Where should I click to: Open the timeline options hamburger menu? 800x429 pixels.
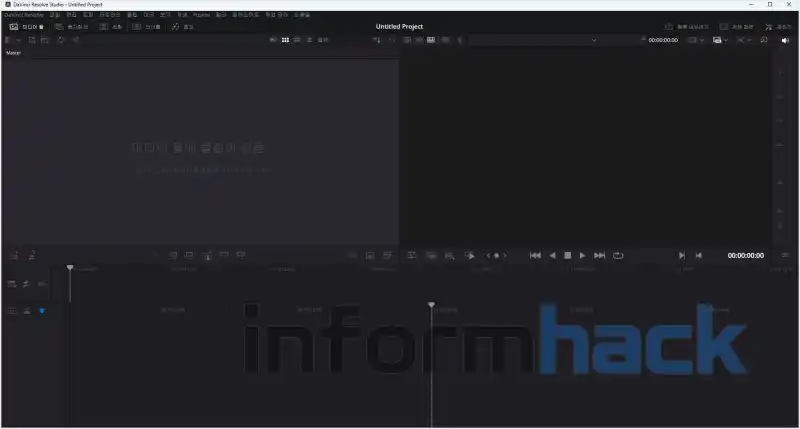(784, 256)
